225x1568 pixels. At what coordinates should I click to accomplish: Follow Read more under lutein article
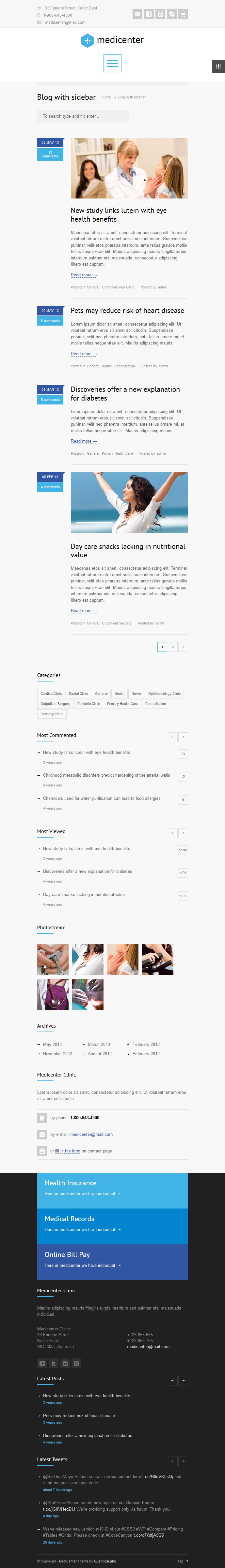coord(84,275)
